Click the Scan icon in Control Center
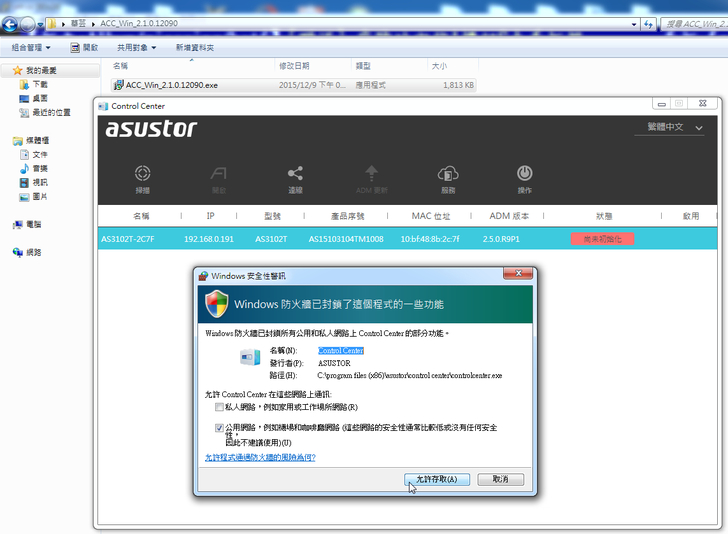728x534 pixels. tap(143, 174)
